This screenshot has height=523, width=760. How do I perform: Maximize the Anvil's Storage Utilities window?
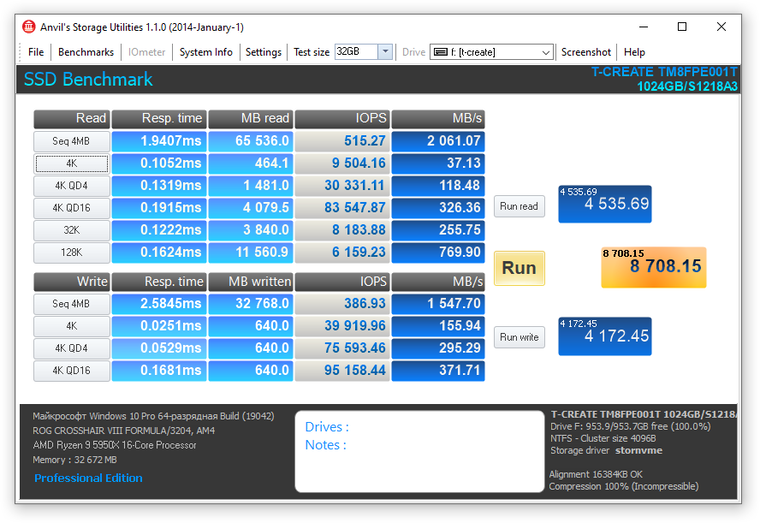pos(682,27)
